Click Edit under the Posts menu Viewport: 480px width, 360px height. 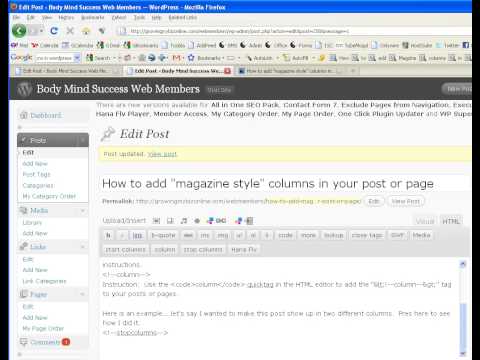28,152
